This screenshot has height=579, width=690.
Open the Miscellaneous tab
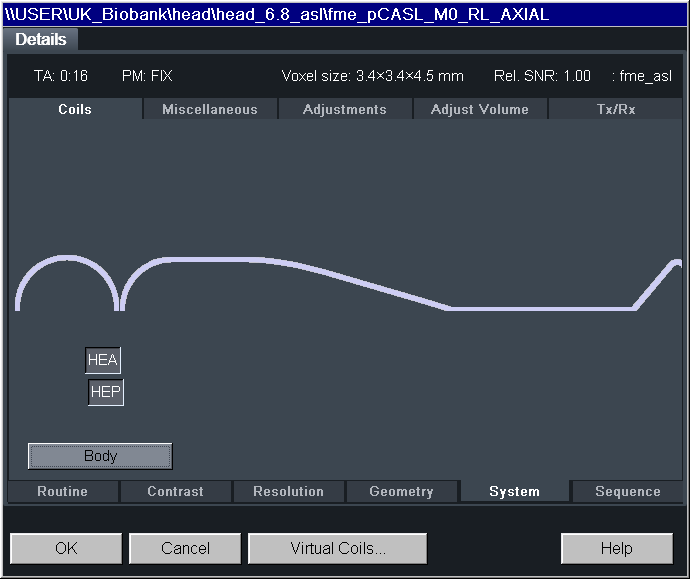tap(210, 109)
